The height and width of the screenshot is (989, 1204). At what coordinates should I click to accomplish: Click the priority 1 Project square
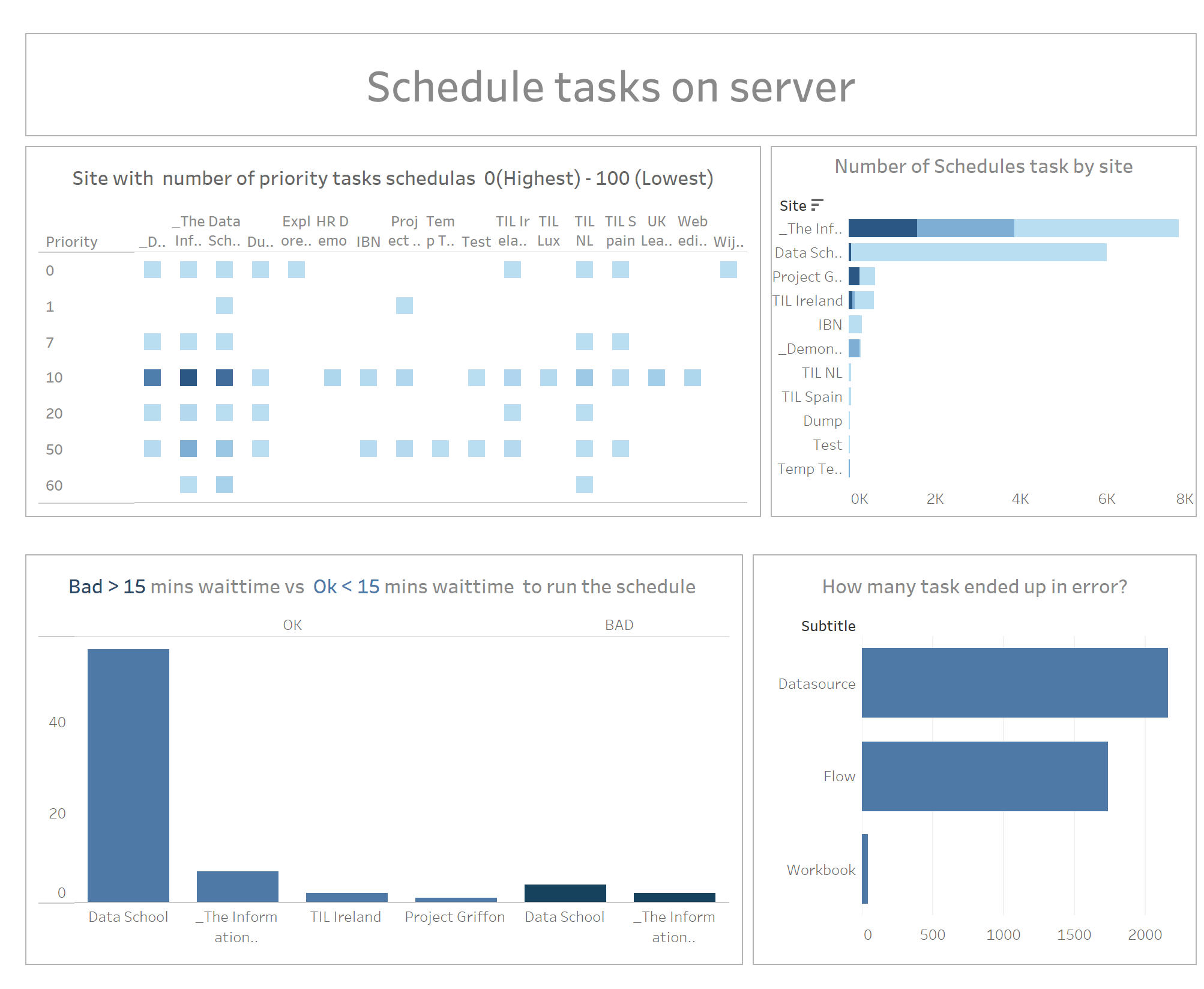point(405,306)
